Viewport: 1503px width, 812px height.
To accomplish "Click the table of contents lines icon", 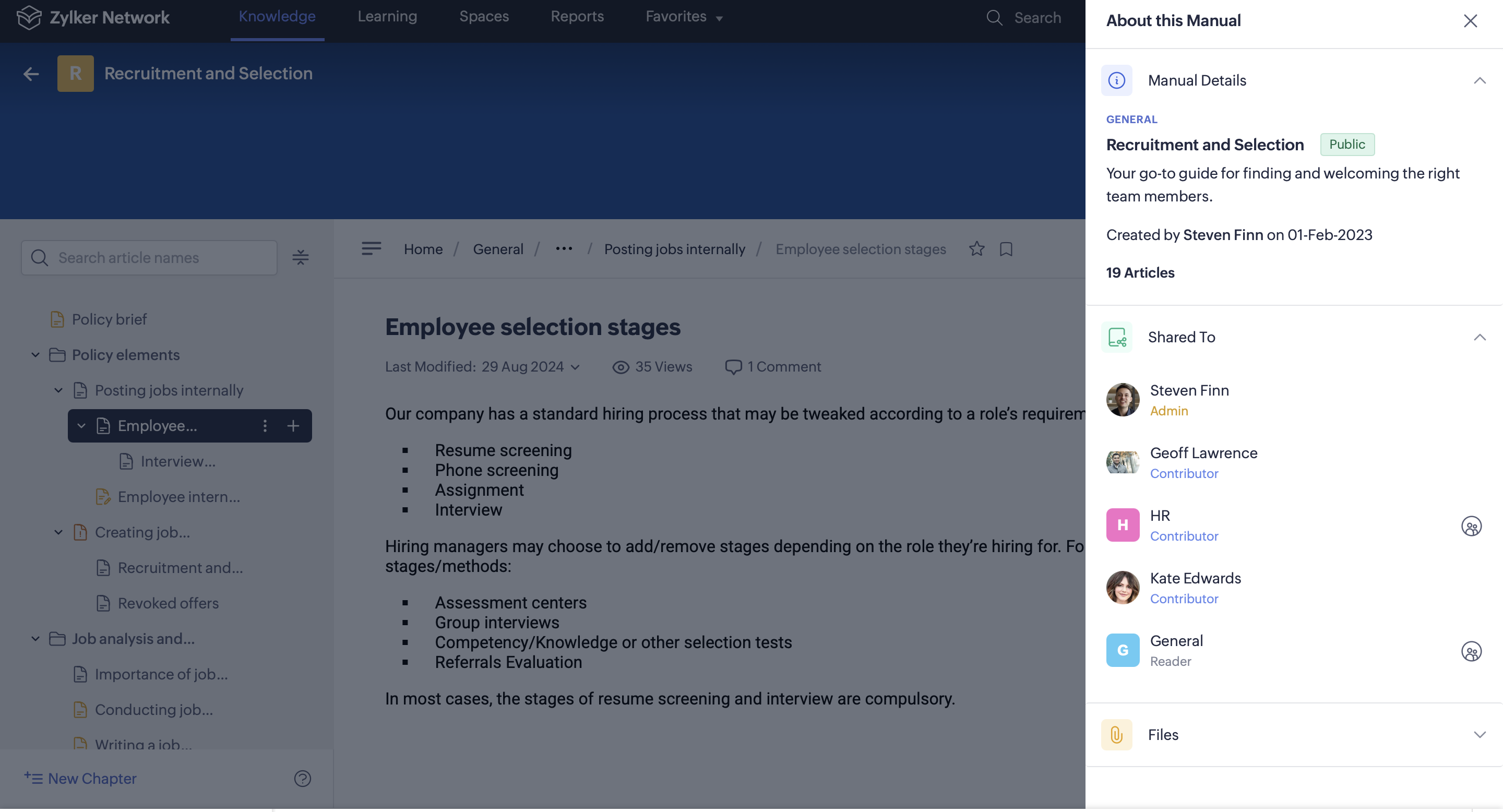I will [371, 249].
